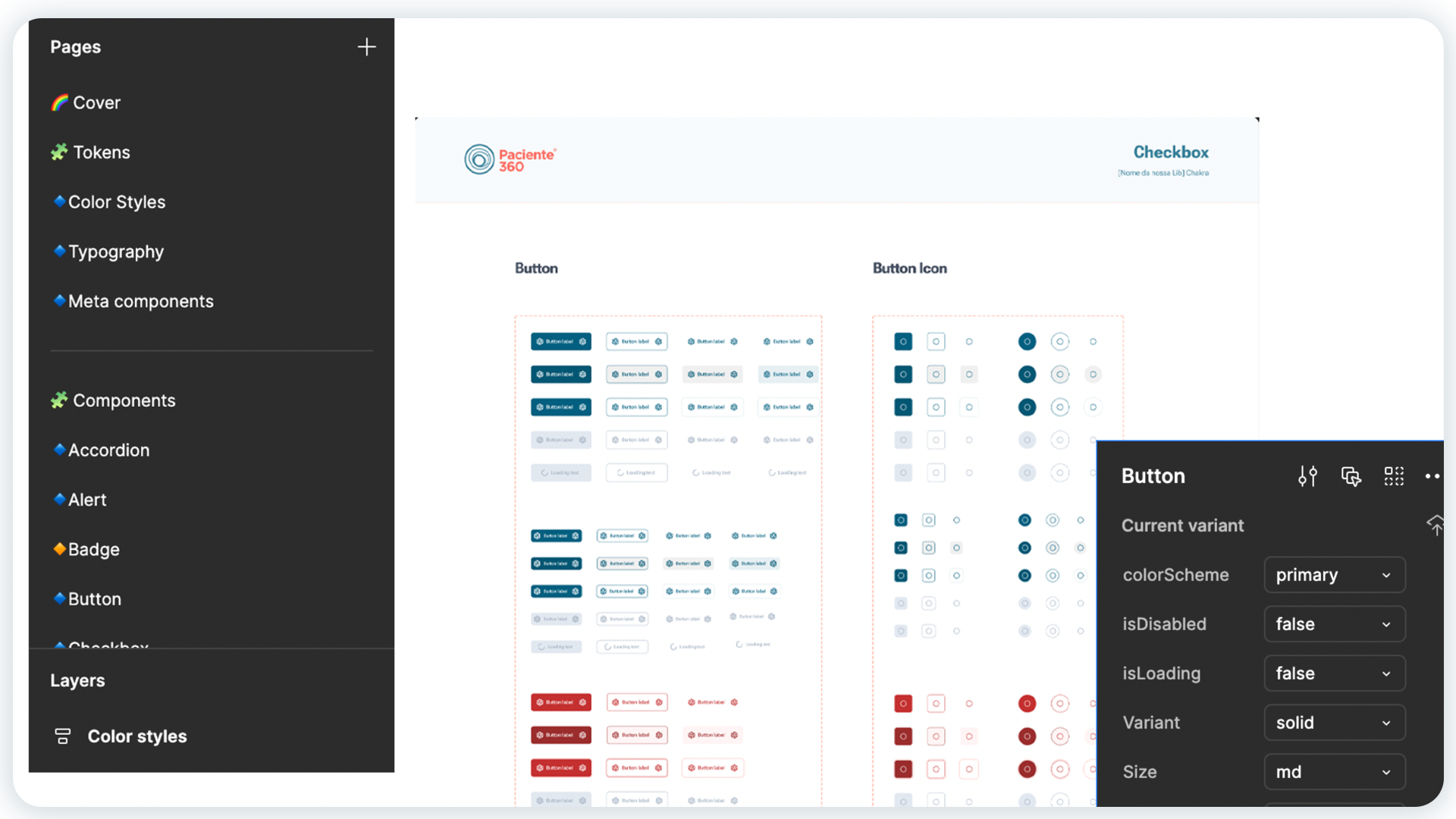Image resolution: width=1456 pixels, height=819 pixels.
Task: Click the Pages panel header
Action: (x=75, y=47)
